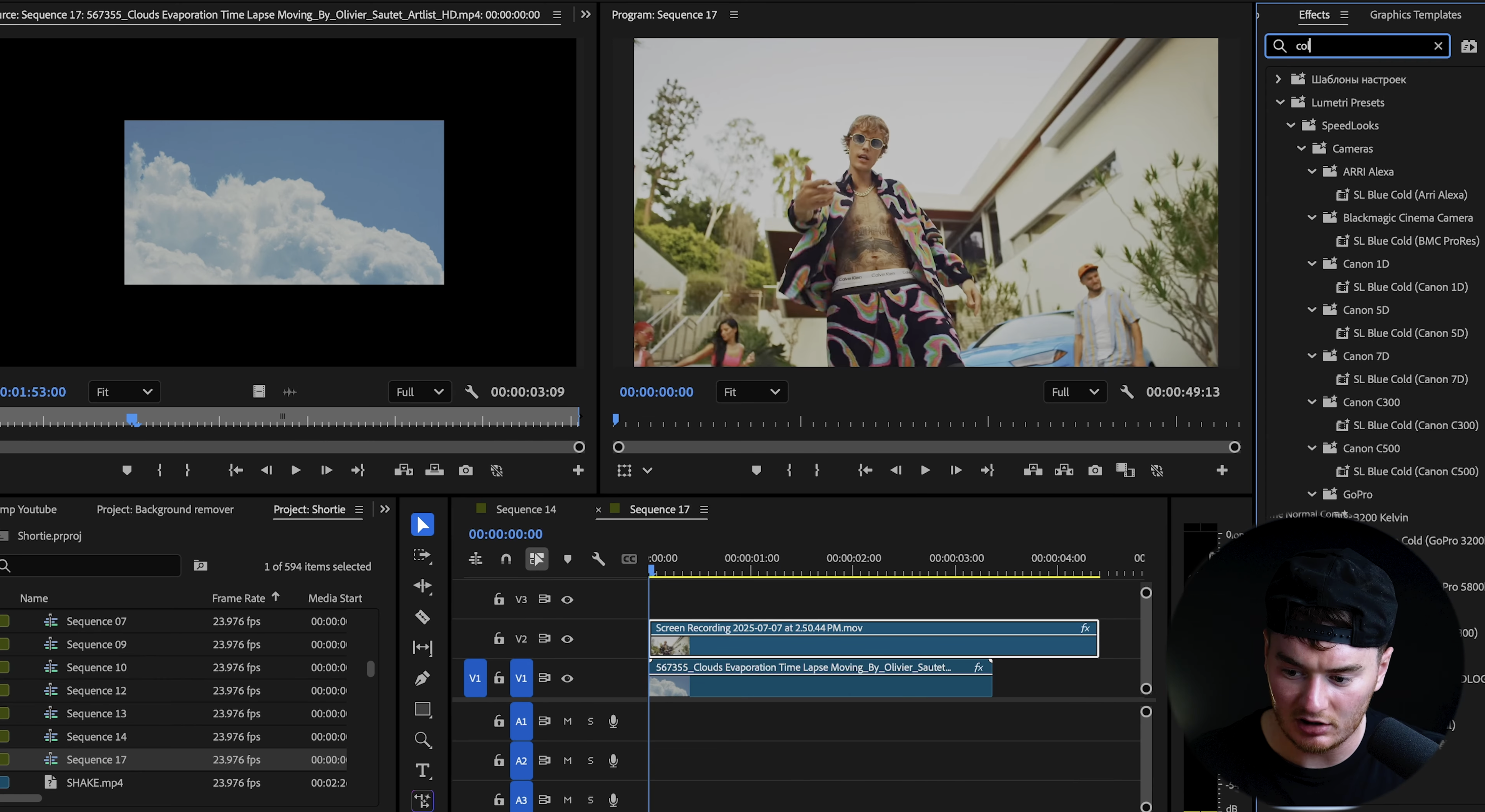This screenshot has height=812, width=1485.
Task: Click Extract button in Program monitor
Action: 1064,470
